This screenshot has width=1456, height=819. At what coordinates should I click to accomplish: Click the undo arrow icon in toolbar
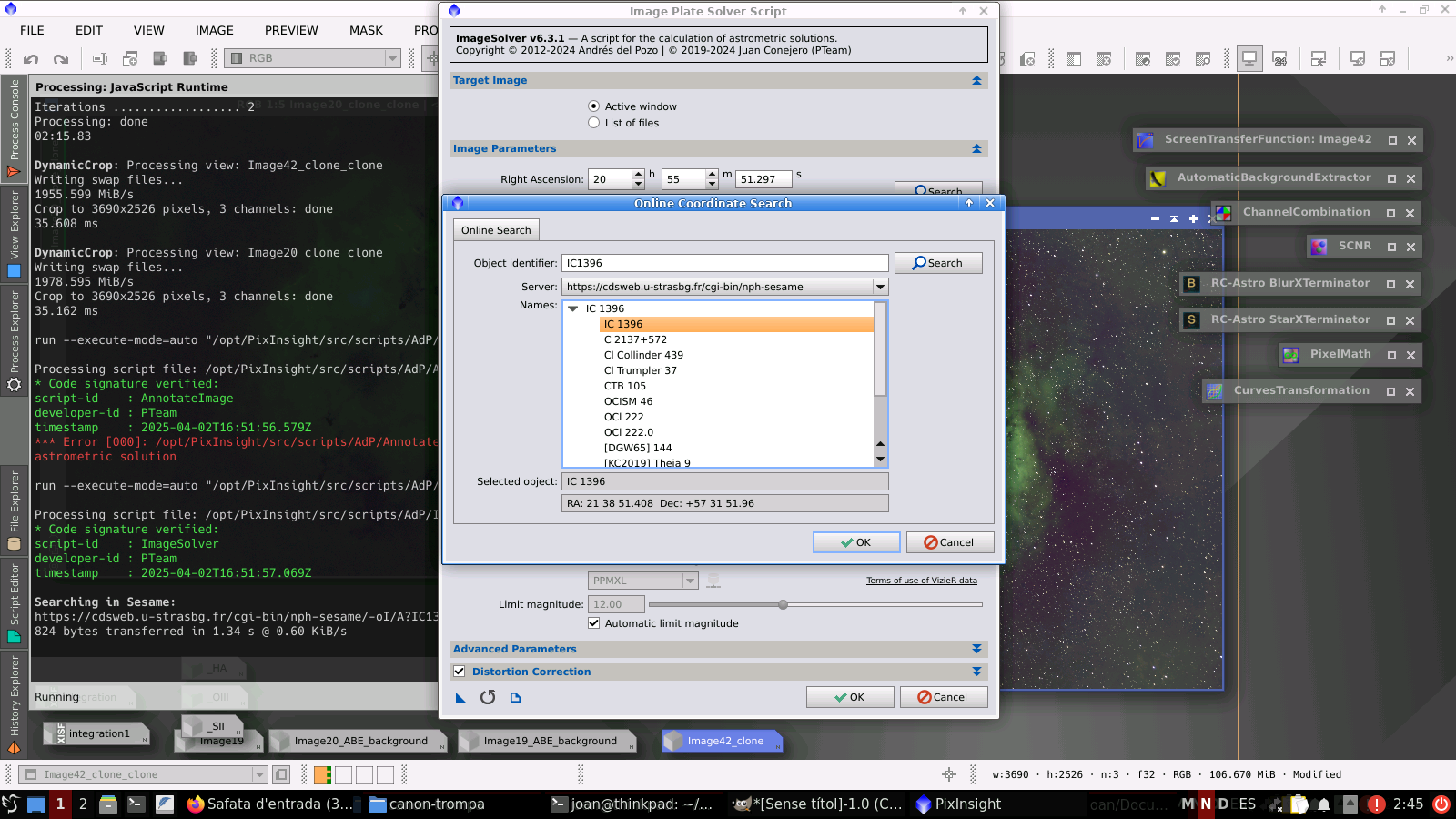tap(31, 59)
